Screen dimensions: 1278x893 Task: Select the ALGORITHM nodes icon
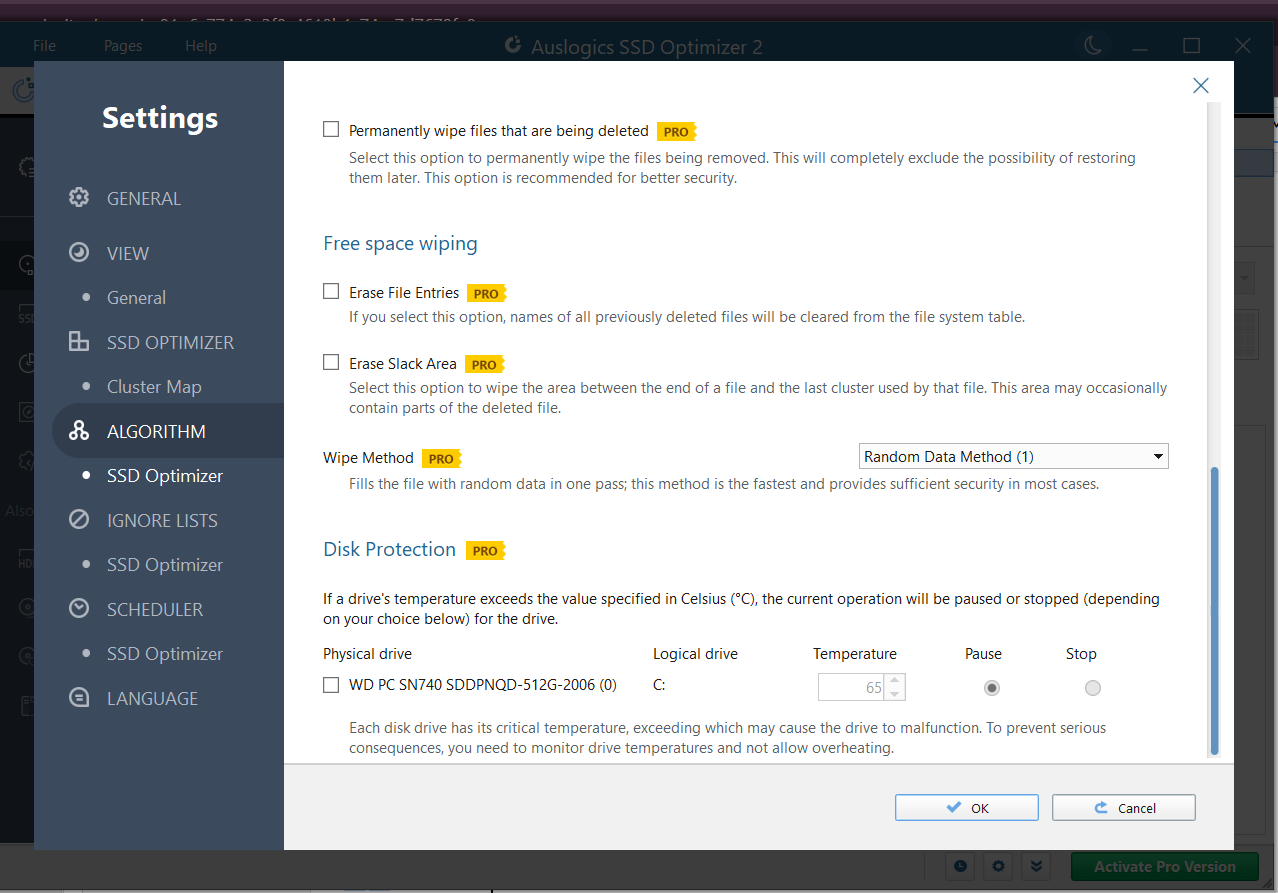(x=78, y=430)
